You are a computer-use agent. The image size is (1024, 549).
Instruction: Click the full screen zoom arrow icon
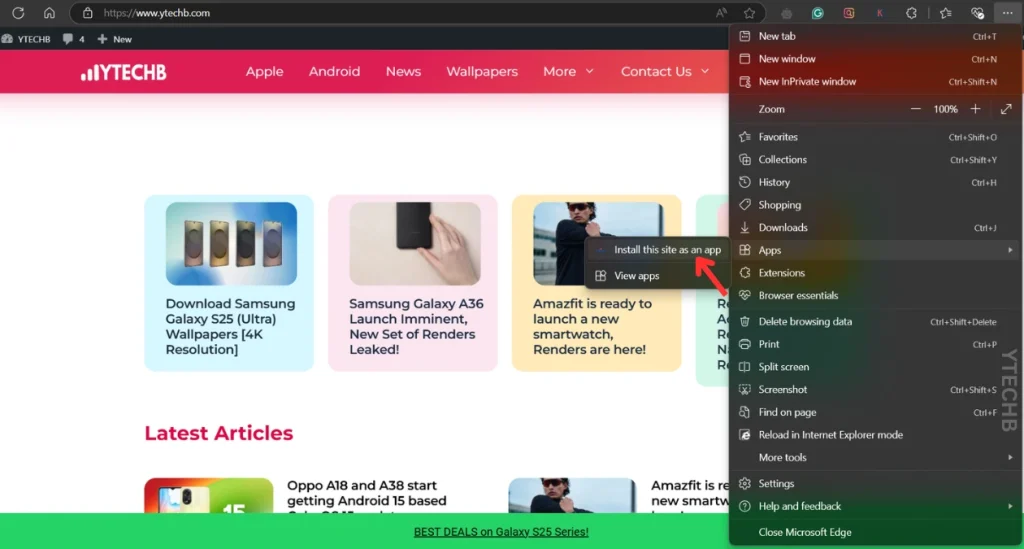tap(1006, 109)
